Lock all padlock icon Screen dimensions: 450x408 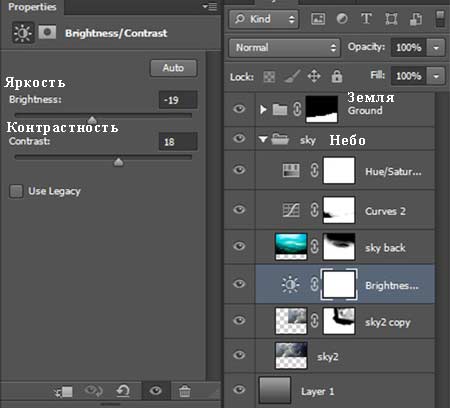pos(337,76)
